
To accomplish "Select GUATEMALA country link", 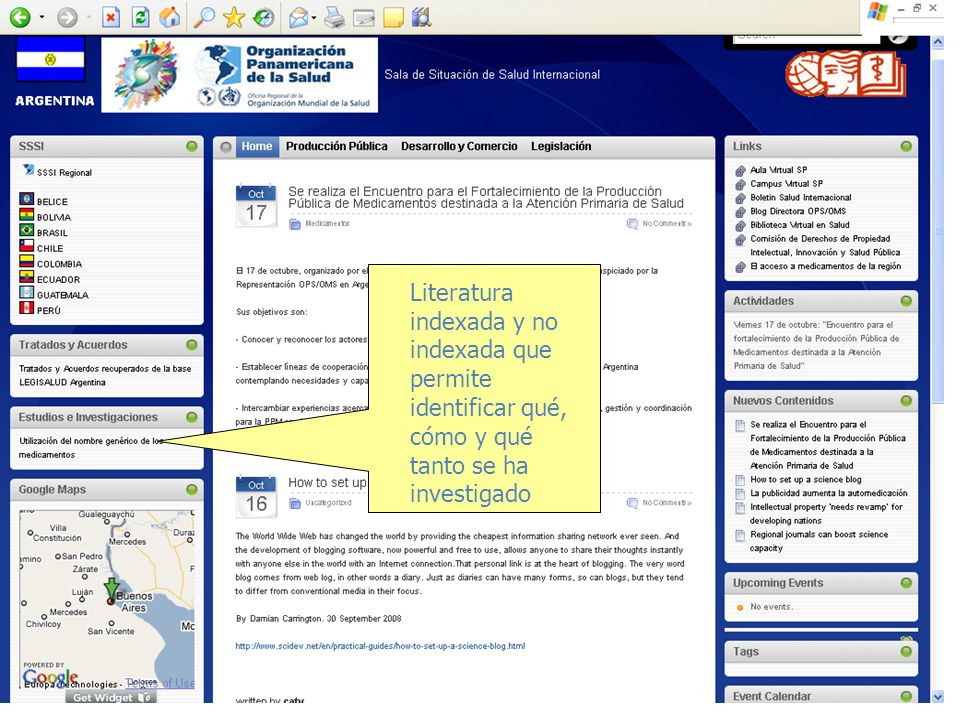I will point(62,295).
